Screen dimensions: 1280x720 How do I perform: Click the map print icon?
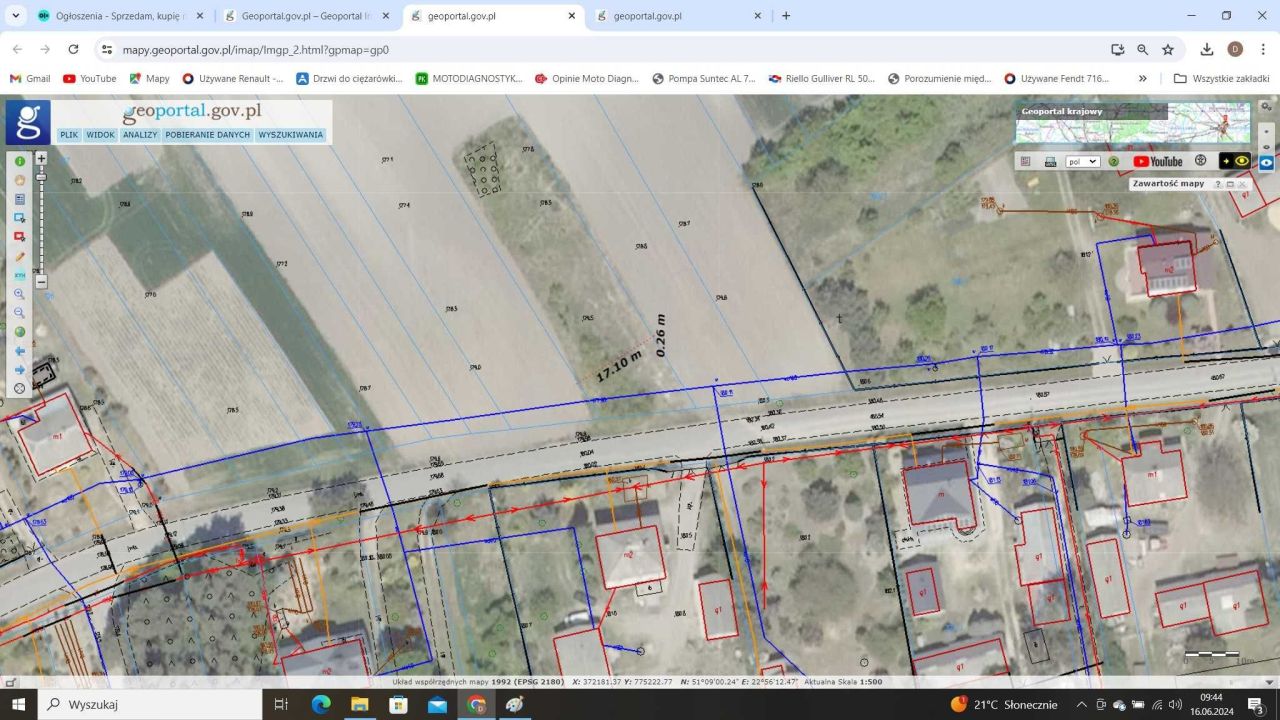tap(1050, 161)
